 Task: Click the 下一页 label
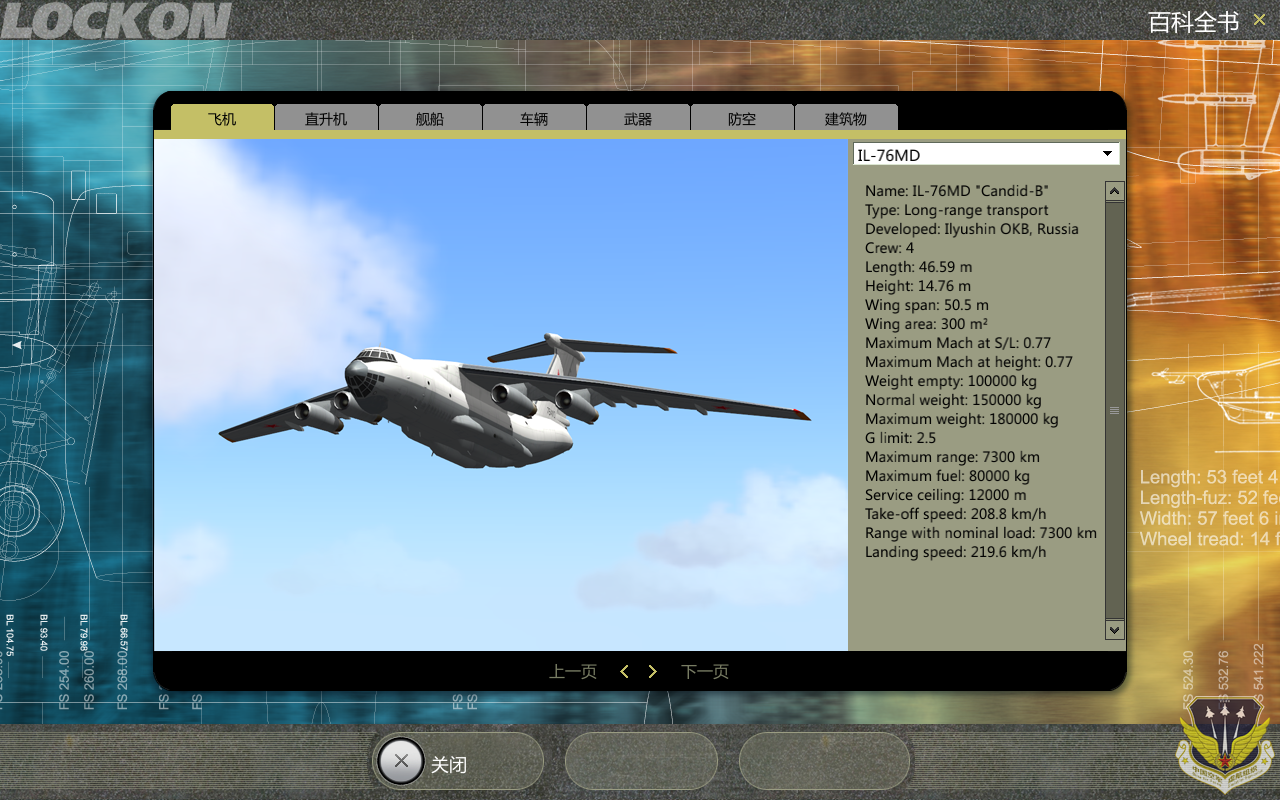705,672
